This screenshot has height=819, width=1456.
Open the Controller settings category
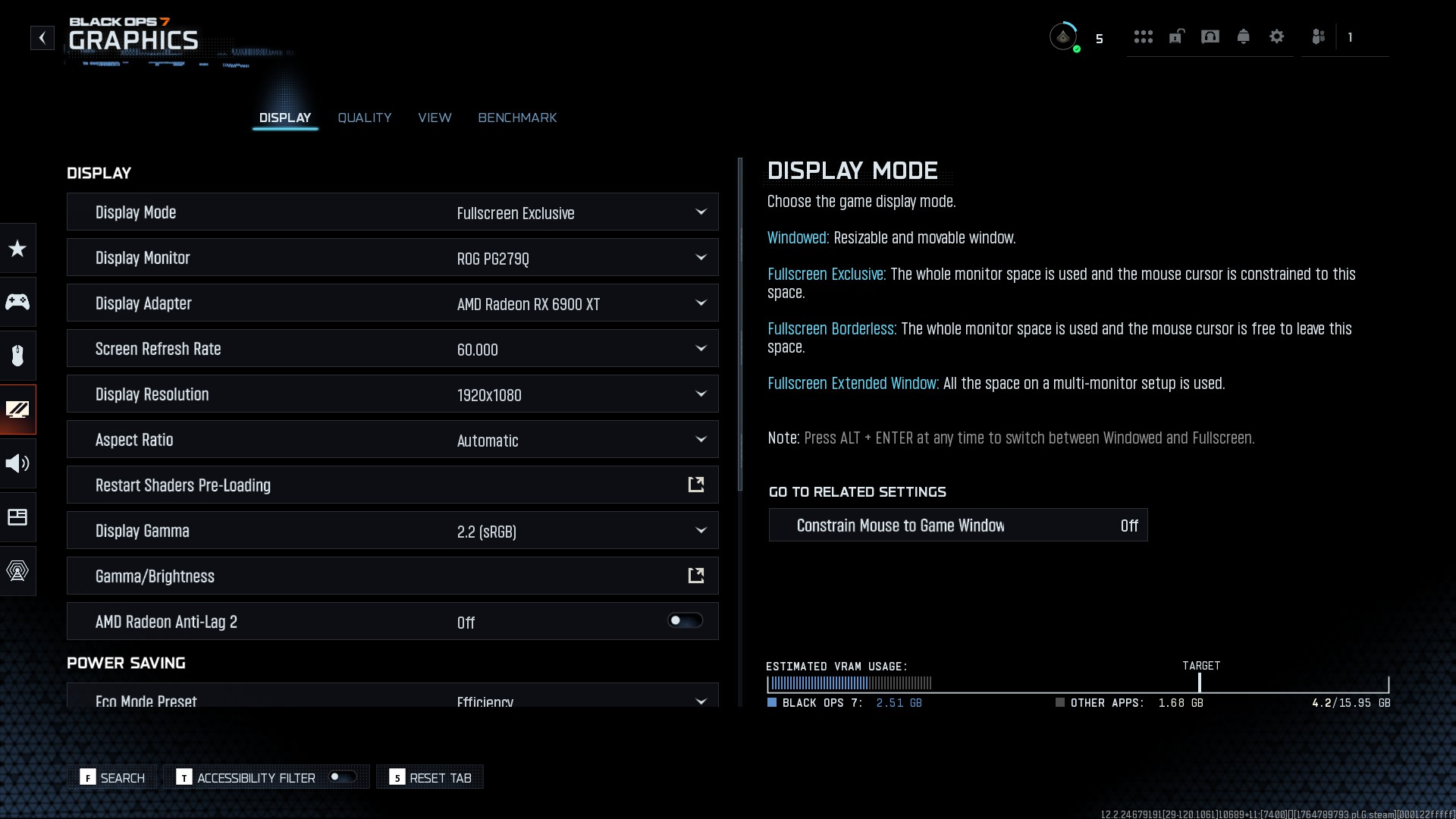(x=17, y=302)
